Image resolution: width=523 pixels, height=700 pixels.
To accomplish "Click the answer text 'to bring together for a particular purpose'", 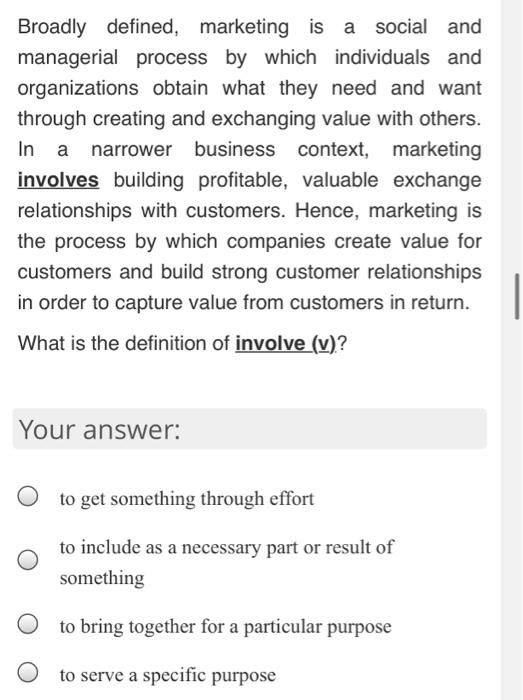I will point(225,627).
